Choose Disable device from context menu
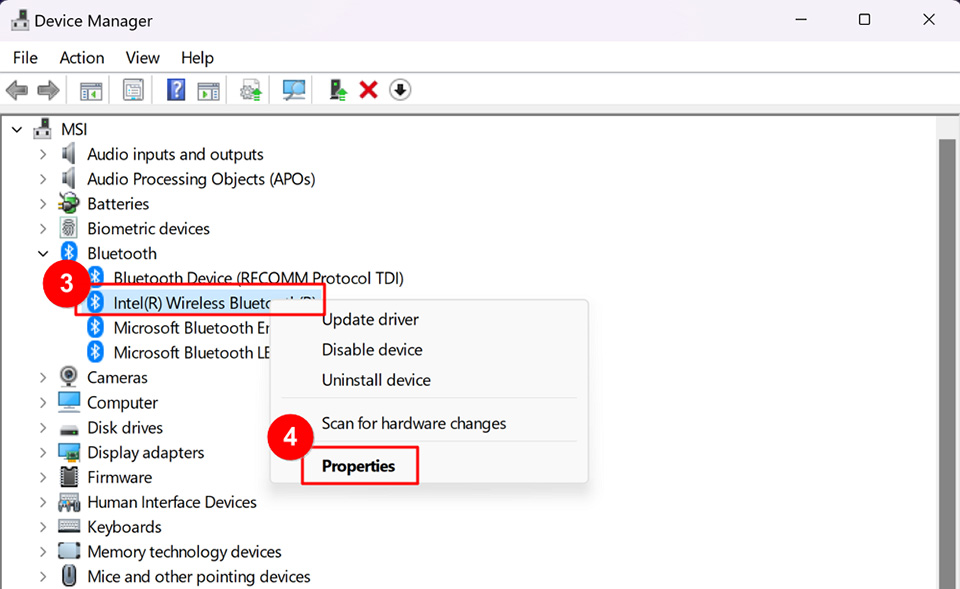 pyautogui.click(x=429, y=350)
